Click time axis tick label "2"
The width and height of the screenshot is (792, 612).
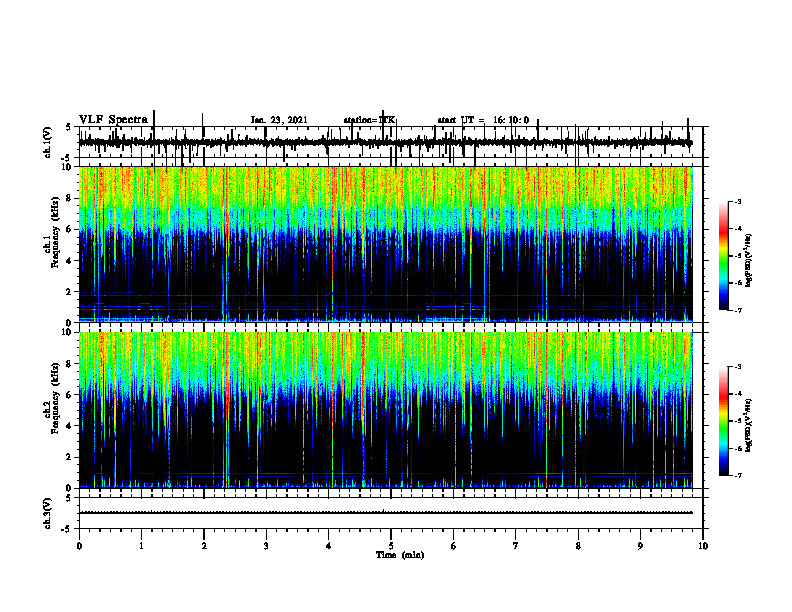coord(204,546)
